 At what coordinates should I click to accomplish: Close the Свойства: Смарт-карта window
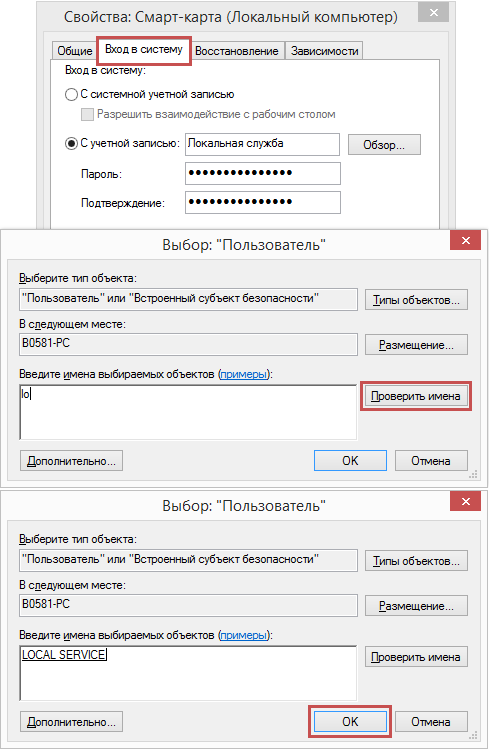[x=433, y=12]
